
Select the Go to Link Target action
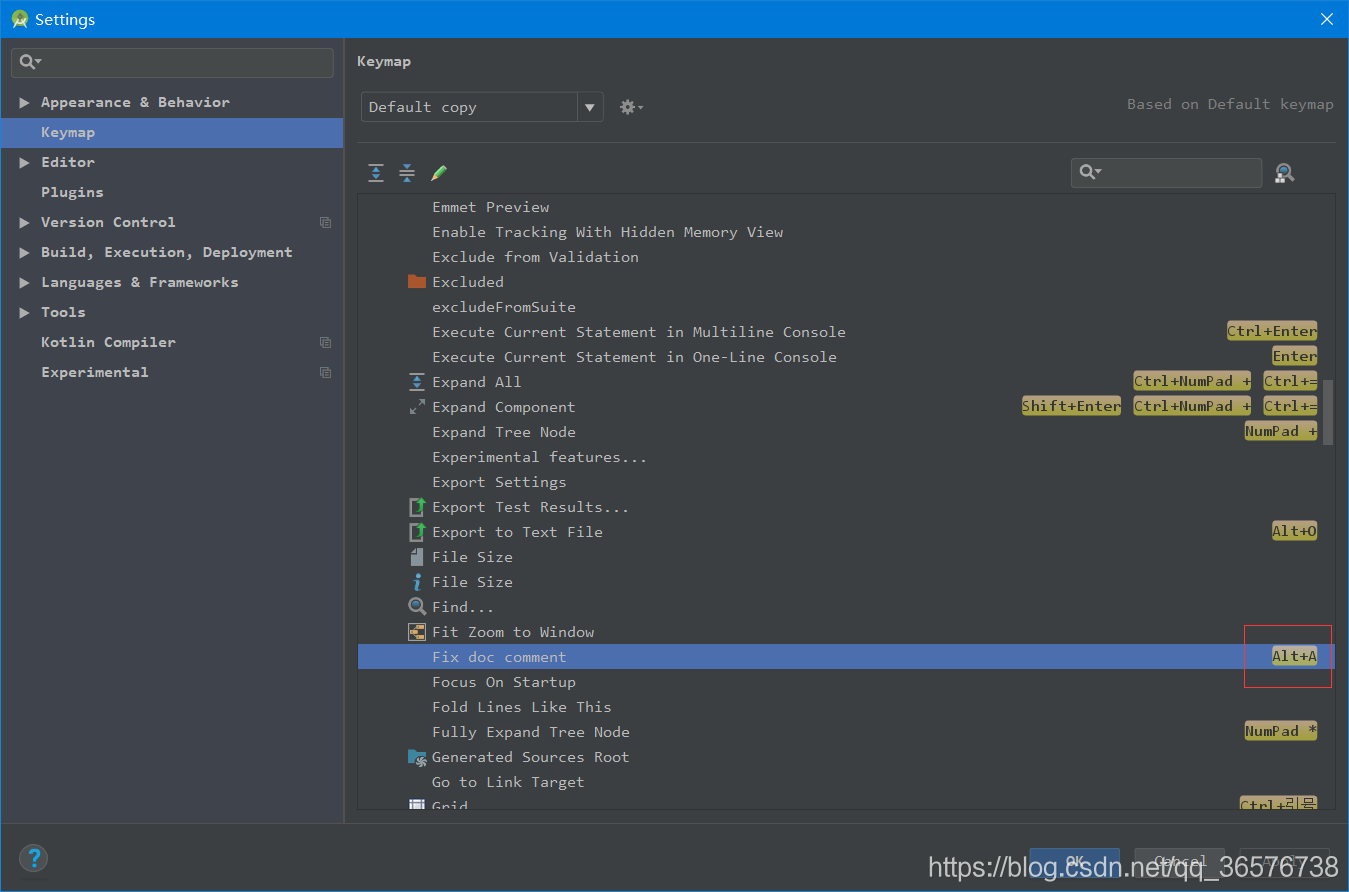pos(508,782)
